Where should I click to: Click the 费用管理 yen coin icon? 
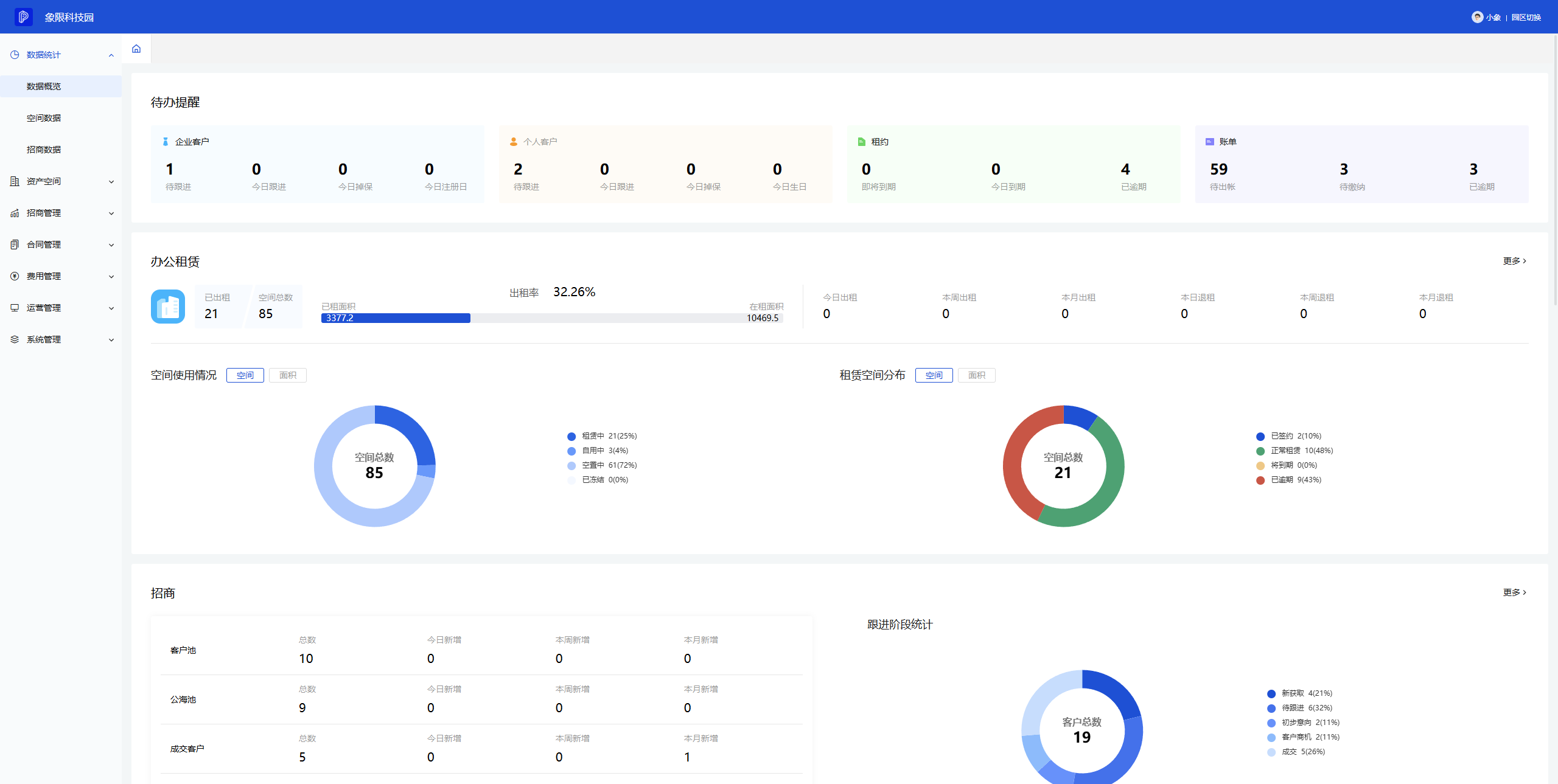coord(15,276)
